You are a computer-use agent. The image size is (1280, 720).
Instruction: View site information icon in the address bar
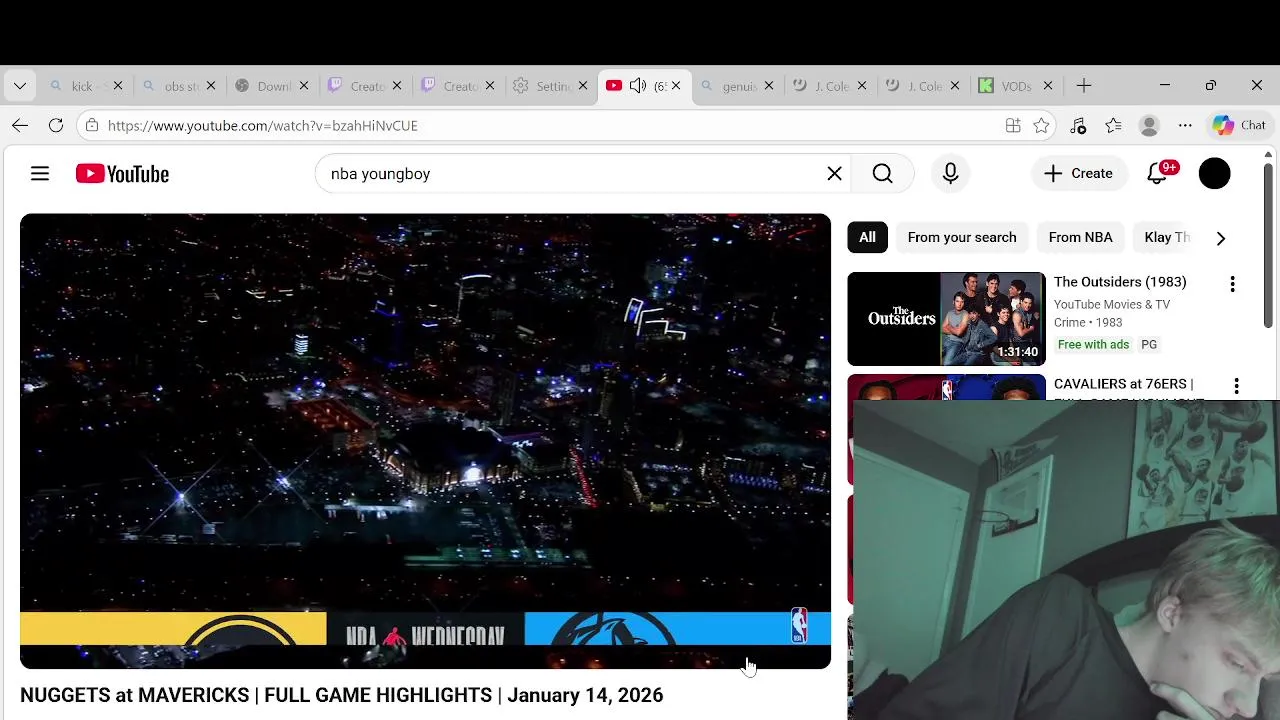click(x=92, y=125)
